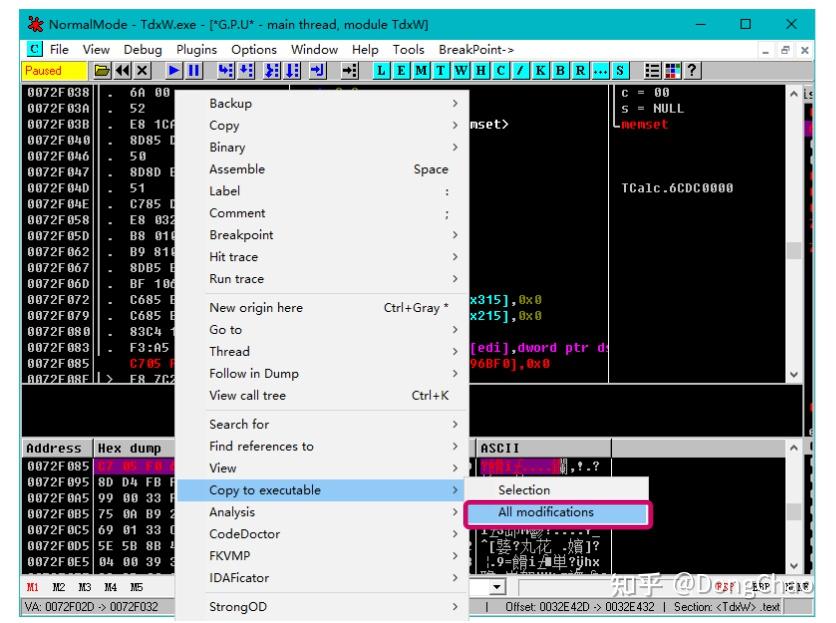836x623 pixels.
Task: Click the Pause execution toolbar icon
Action: click(x=193, y=71)
